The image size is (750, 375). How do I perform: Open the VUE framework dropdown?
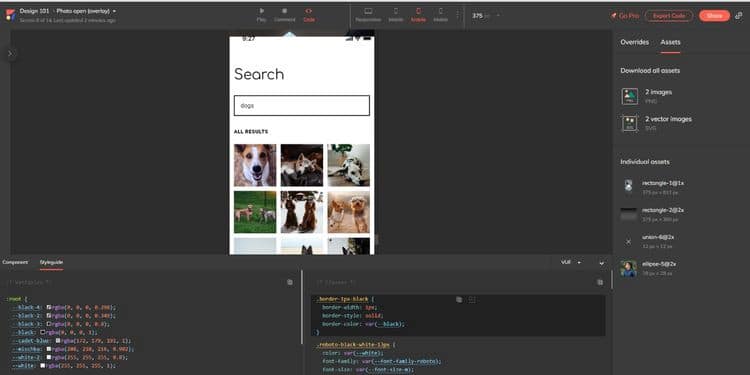pyautogui.click(x=571, y=263)
